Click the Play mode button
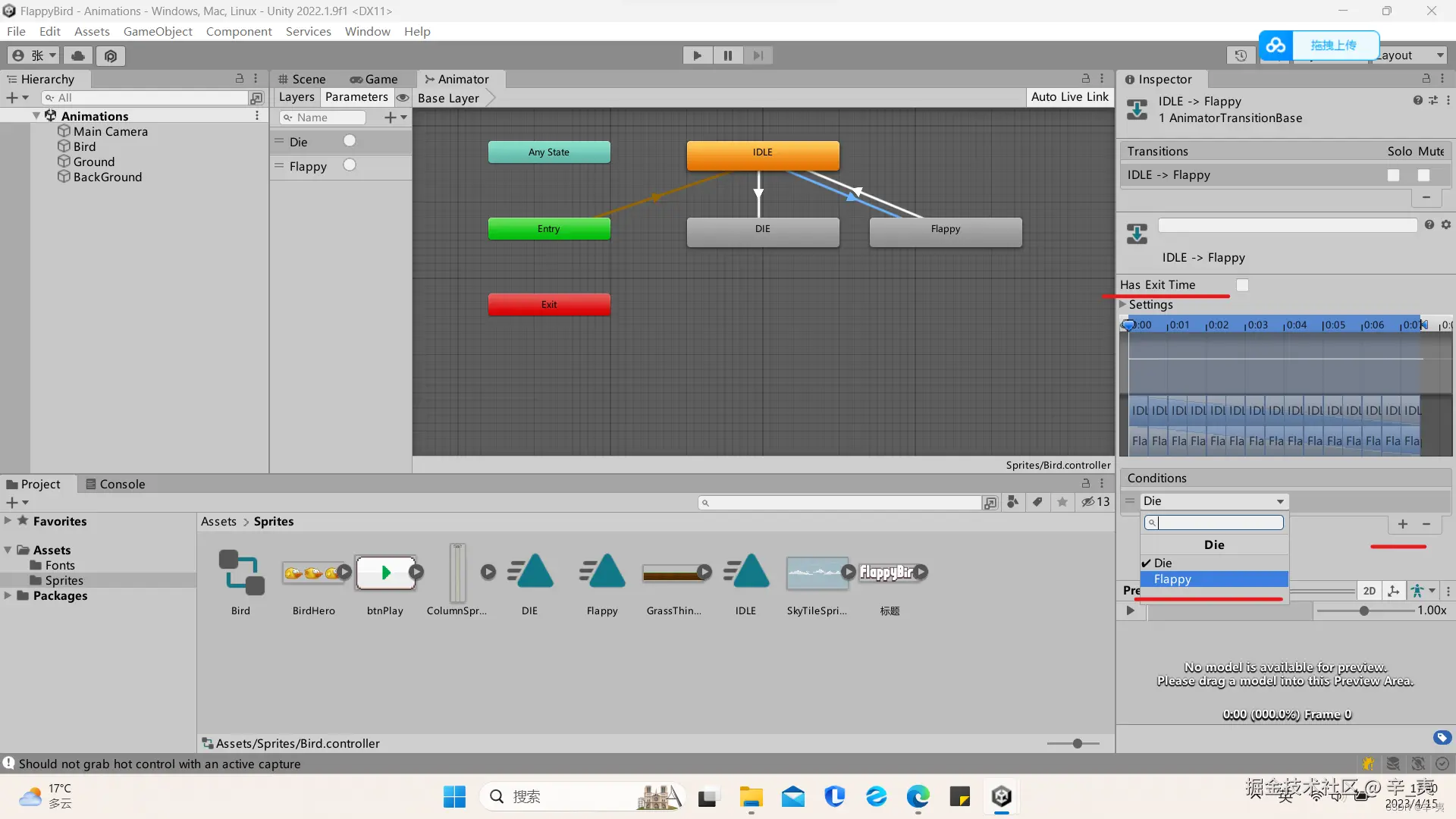1456x819 pixels. 697,55
